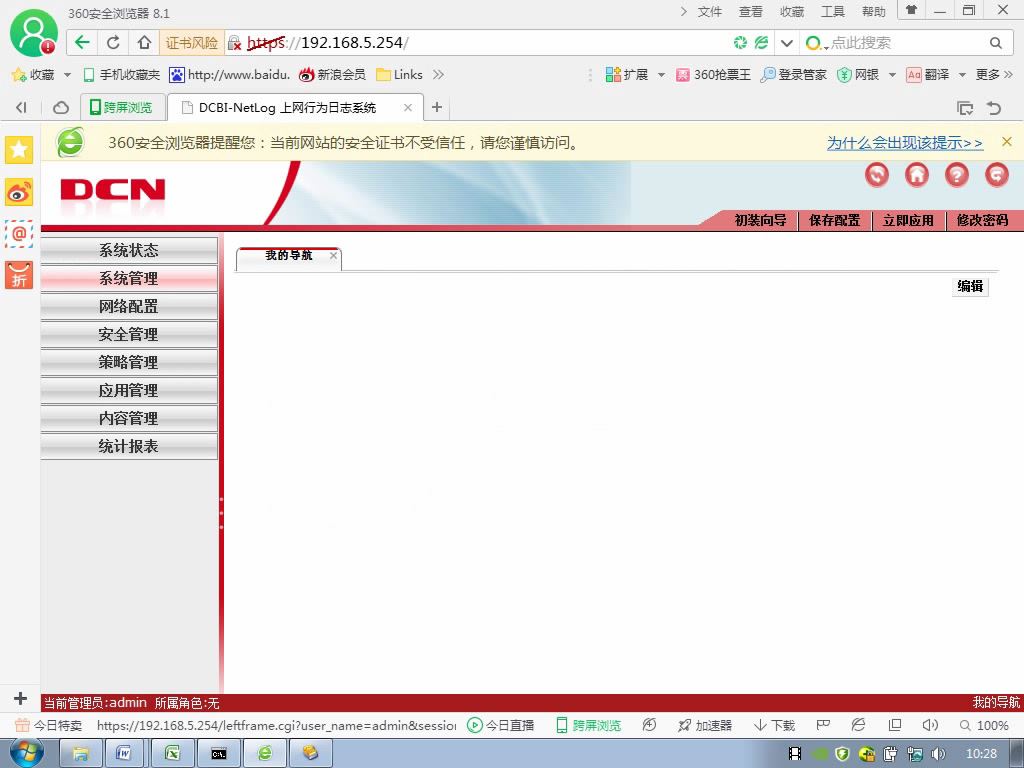Expand the 翻译 dropdown arrow
The height and width of the screenshot is (768, 1024).
point(961,75)
